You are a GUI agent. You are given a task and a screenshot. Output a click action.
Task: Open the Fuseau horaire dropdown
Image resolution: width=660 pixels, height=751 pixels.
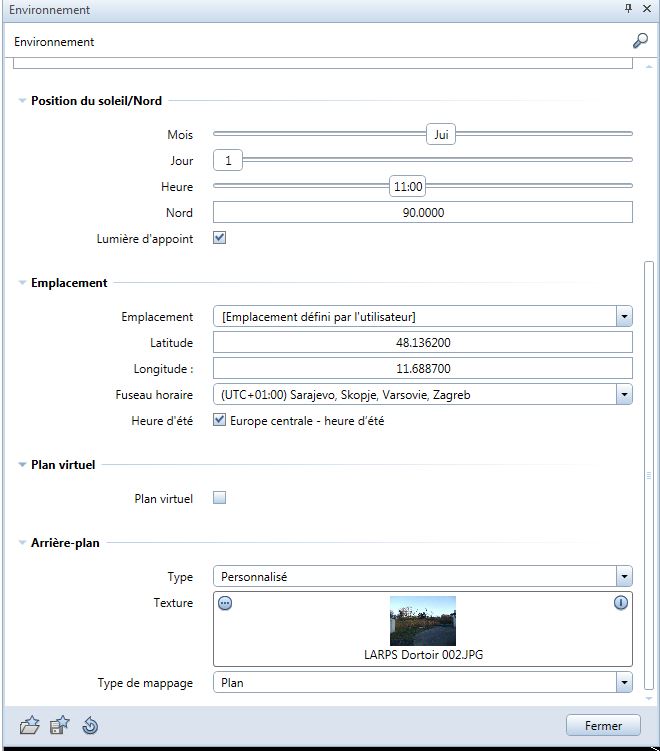(624, 395)
